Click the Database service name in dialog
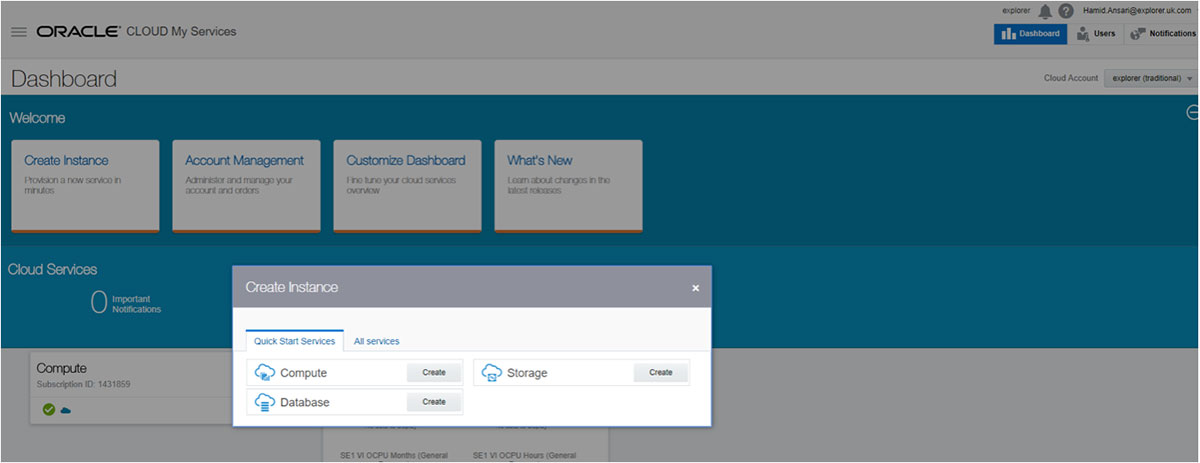This screenshot has width=1200, height=463. [x=304, y=402]
